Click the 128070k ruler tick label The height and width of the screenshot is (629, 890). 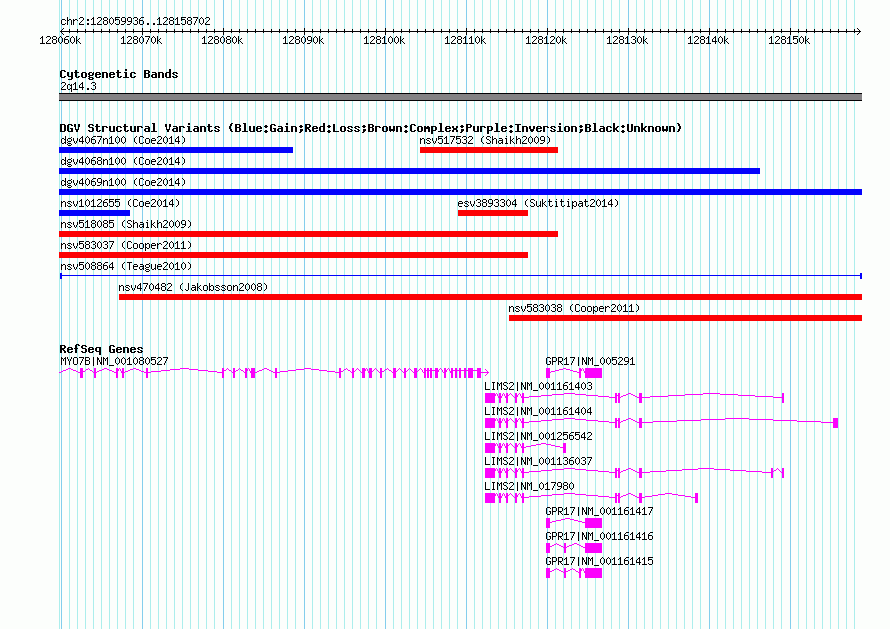(141, 40)
